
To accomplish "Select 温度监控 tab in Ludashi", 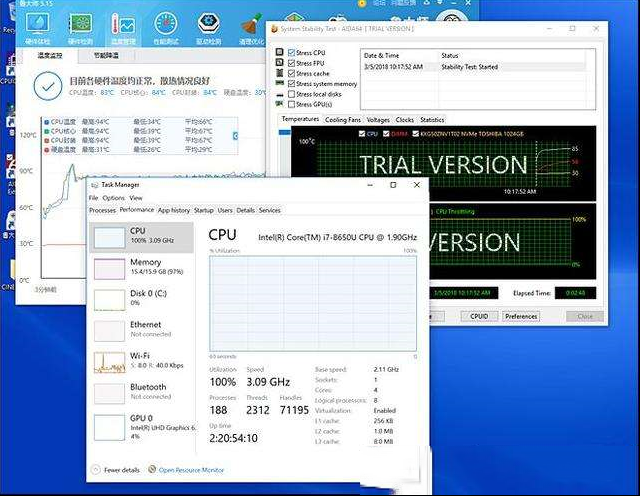I will (x=50, y=56).
